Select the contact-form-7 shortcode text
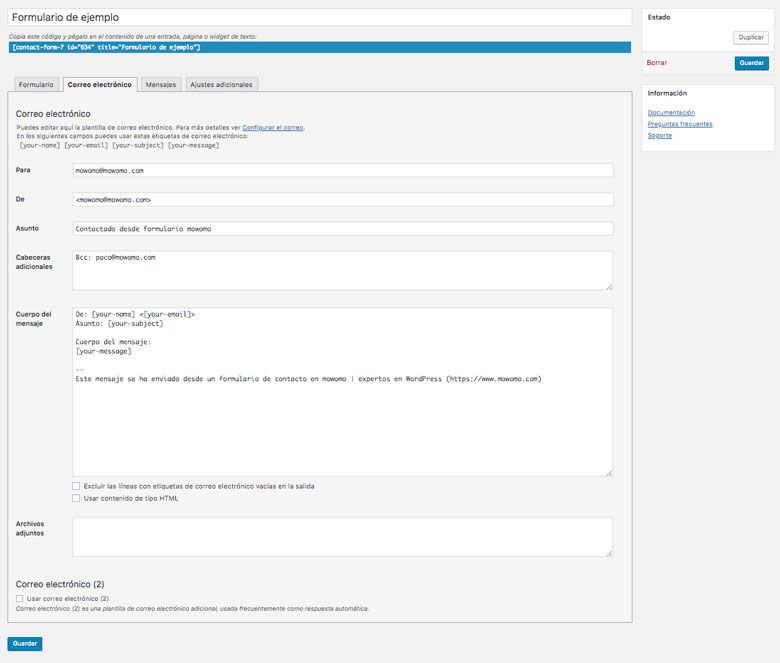780x663 pixels. 320,47
